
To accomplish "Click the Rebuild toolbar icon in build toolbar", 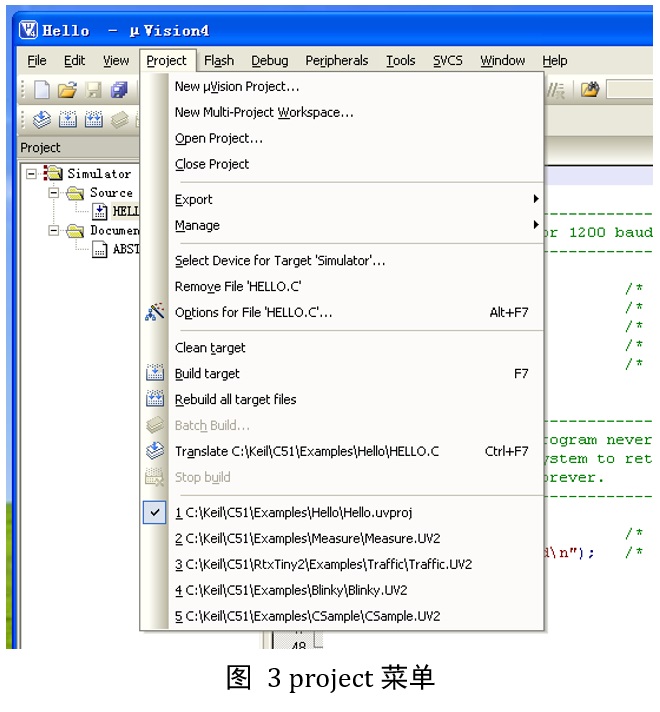I will pos(94,120).
